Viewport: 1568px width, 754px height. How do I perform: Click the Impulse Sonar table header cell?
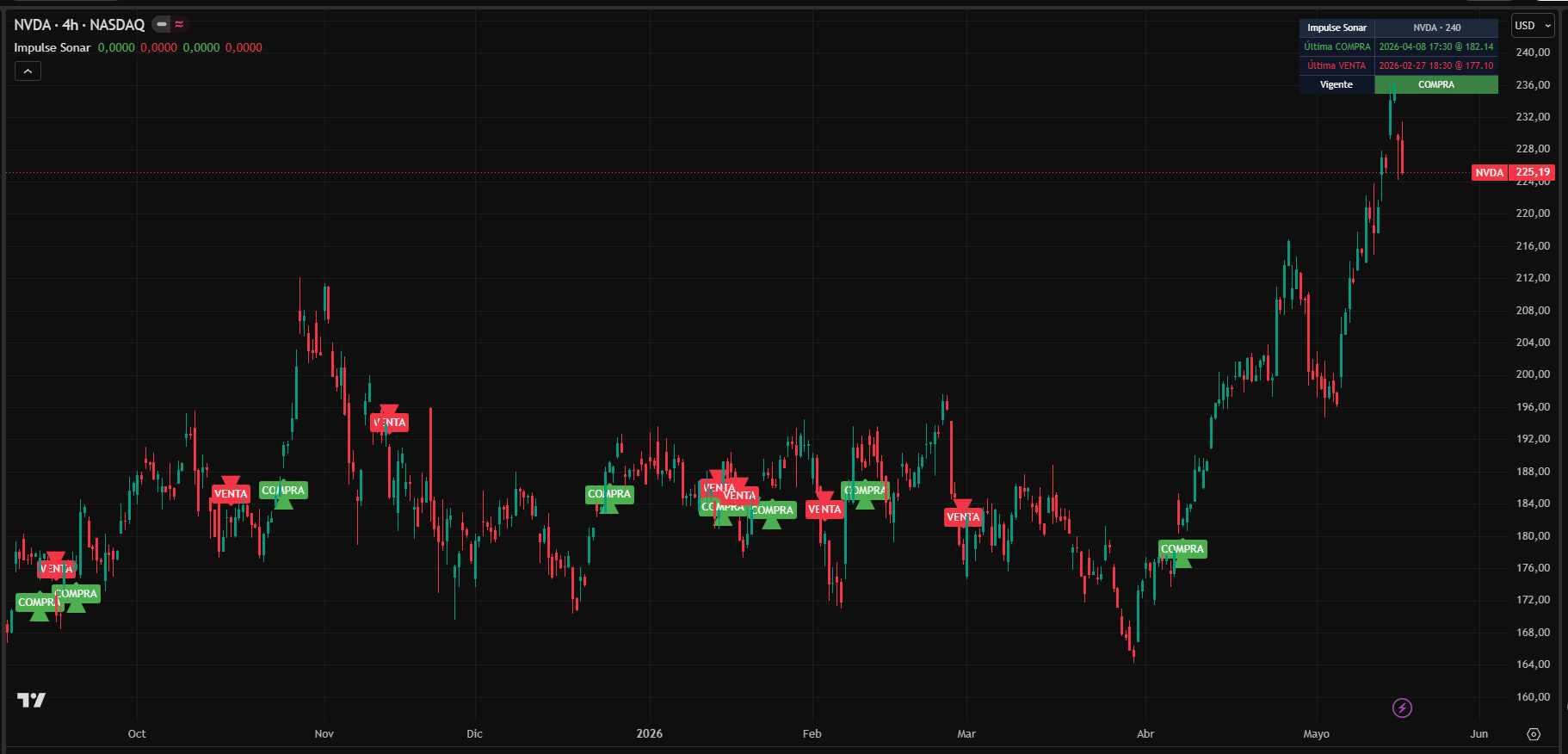pos(1337,28)
